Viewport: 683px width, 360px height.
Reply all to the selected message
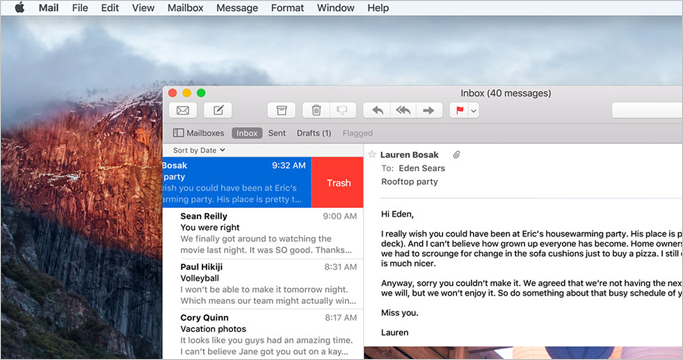tap(403, 110)
